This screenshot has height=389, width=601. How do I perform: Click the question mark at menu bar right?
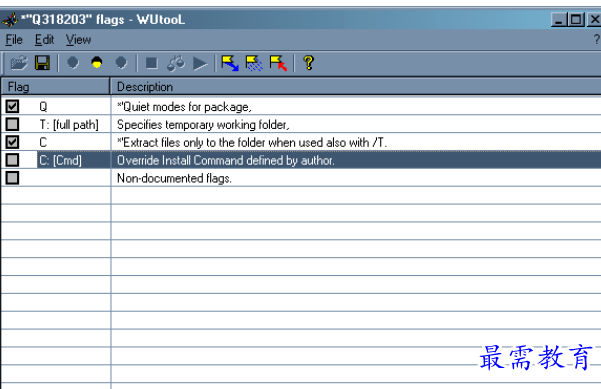tap(597, 39)
